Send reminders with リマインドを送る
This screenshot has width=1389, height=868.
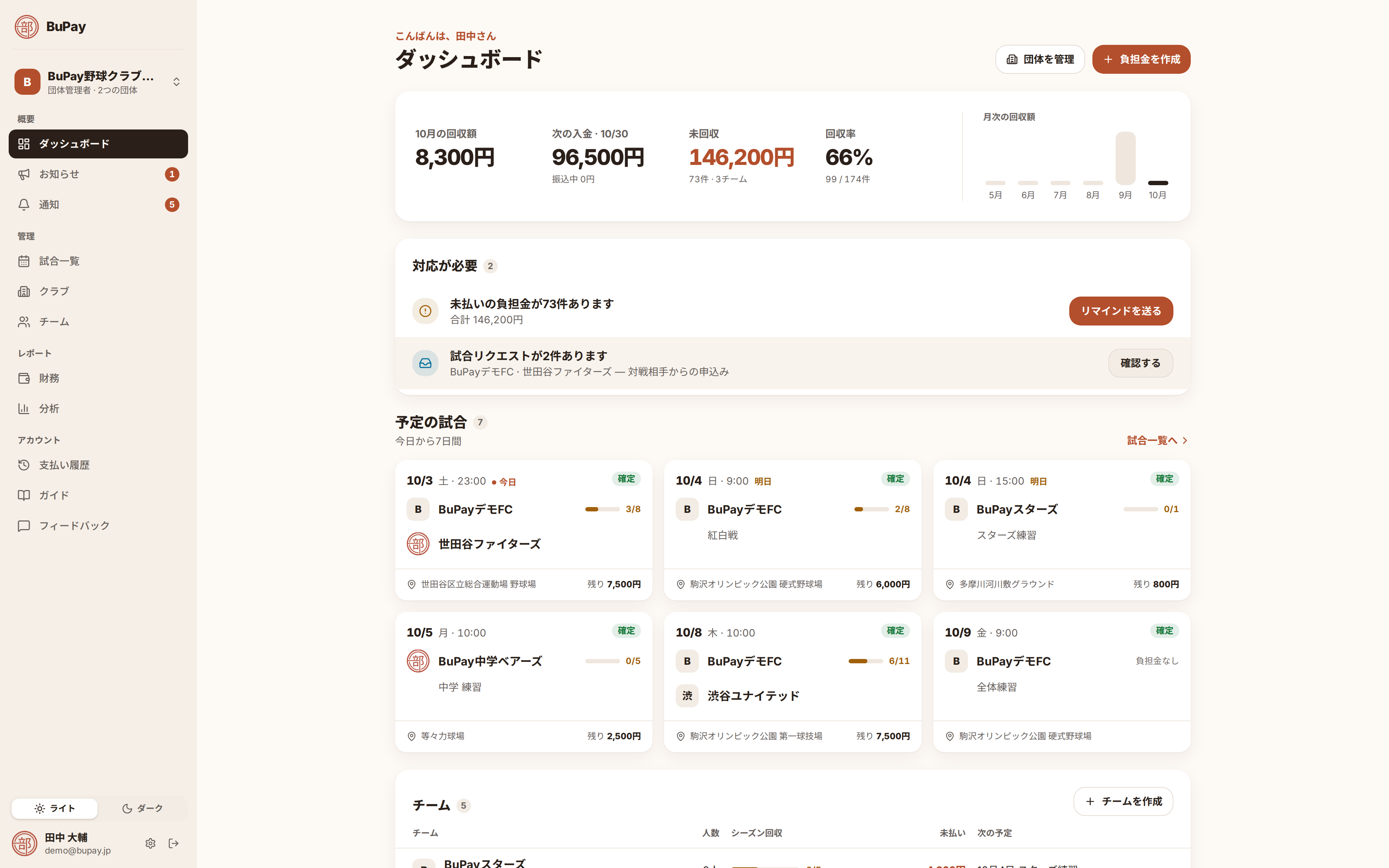(x=1120, y=311)
